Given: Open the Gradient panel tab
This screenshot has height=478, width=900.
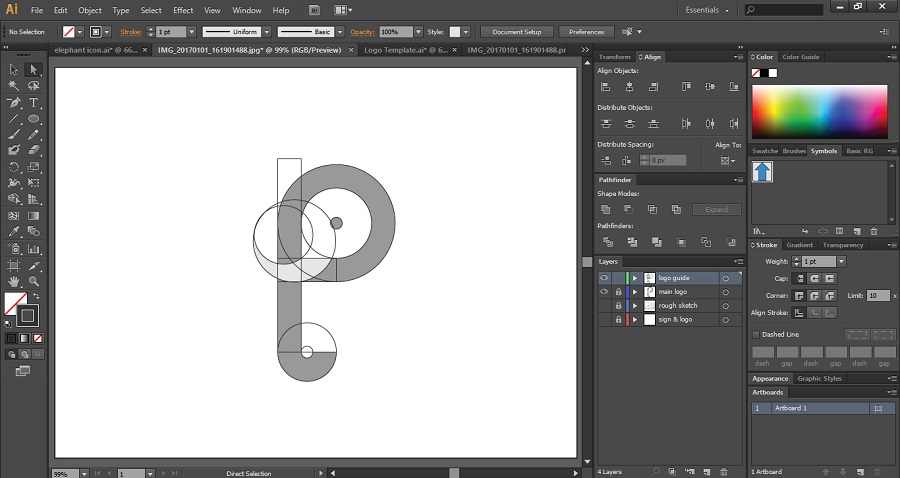Looking at the screenshot, I should [800, 245].
